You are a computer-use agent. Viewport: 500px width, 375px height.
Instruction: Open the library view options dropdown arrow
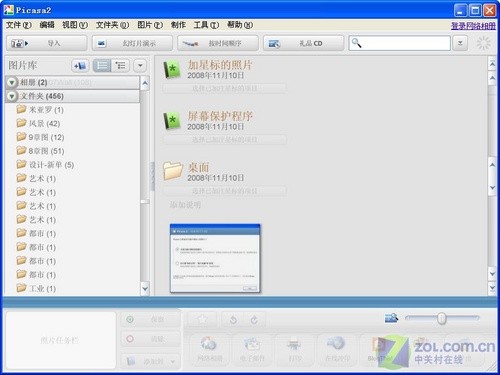pyautogui.click(x=140, y=66)
